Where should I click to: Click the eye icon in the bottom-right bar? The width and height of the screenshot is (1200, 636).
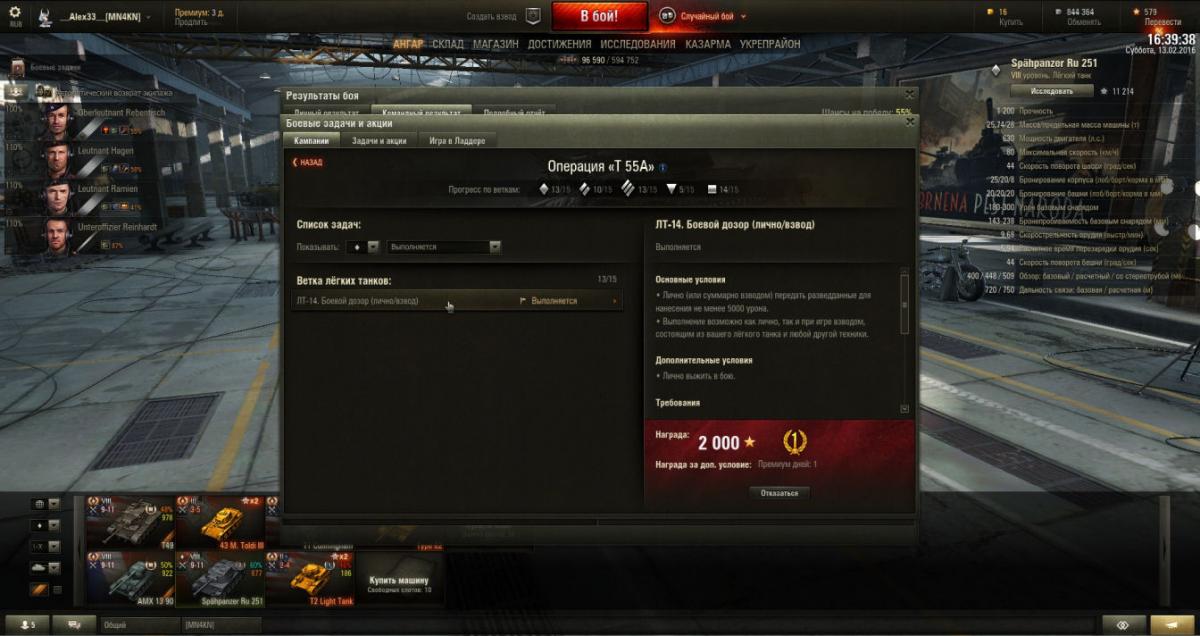1122,624
